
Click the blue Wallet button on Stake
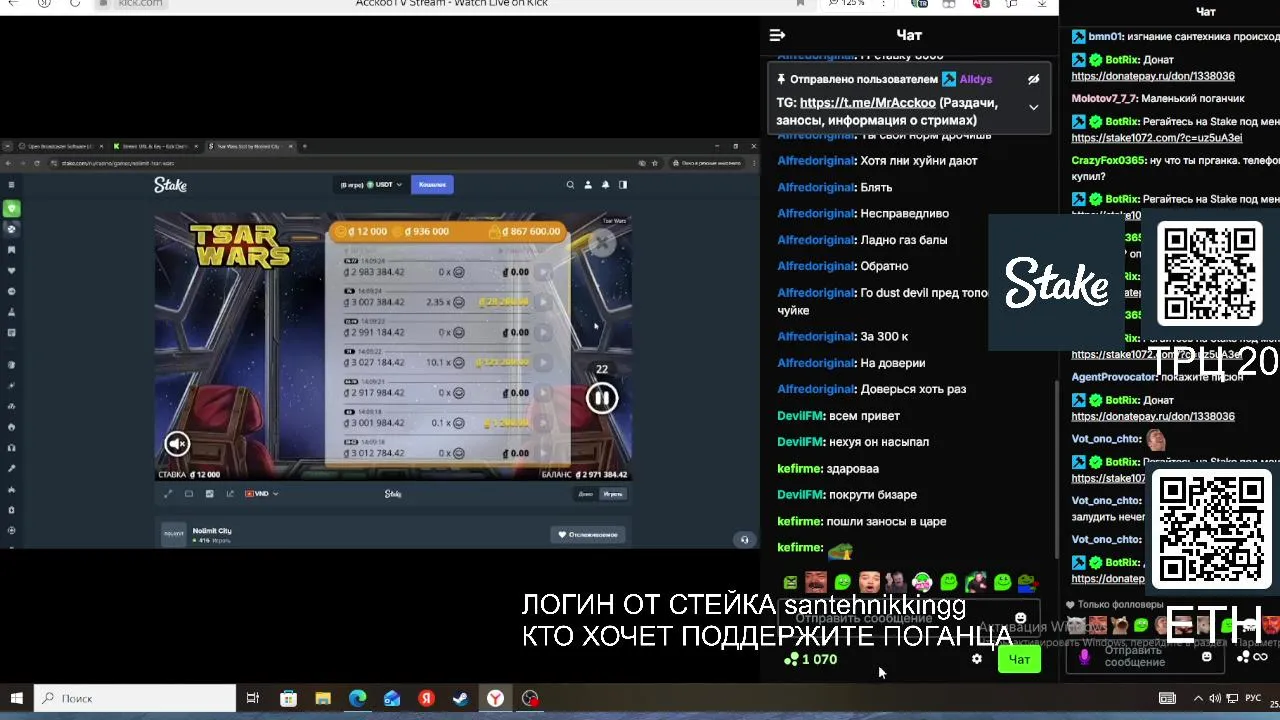pyautogui.click(x=432, y=184)
